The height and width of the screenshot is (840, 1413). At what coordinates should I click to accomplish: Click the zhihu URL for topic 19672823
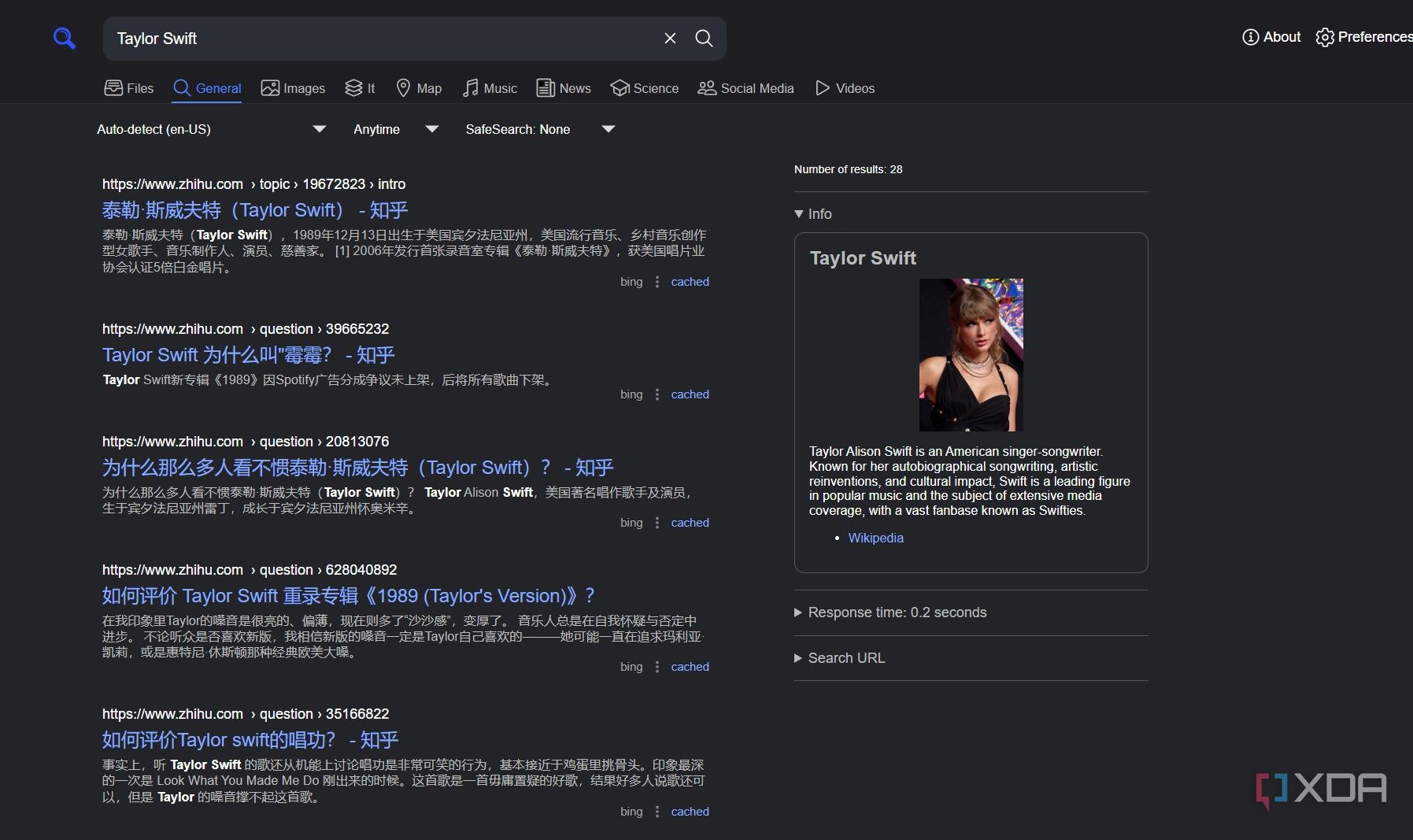[x=253, y=184]
